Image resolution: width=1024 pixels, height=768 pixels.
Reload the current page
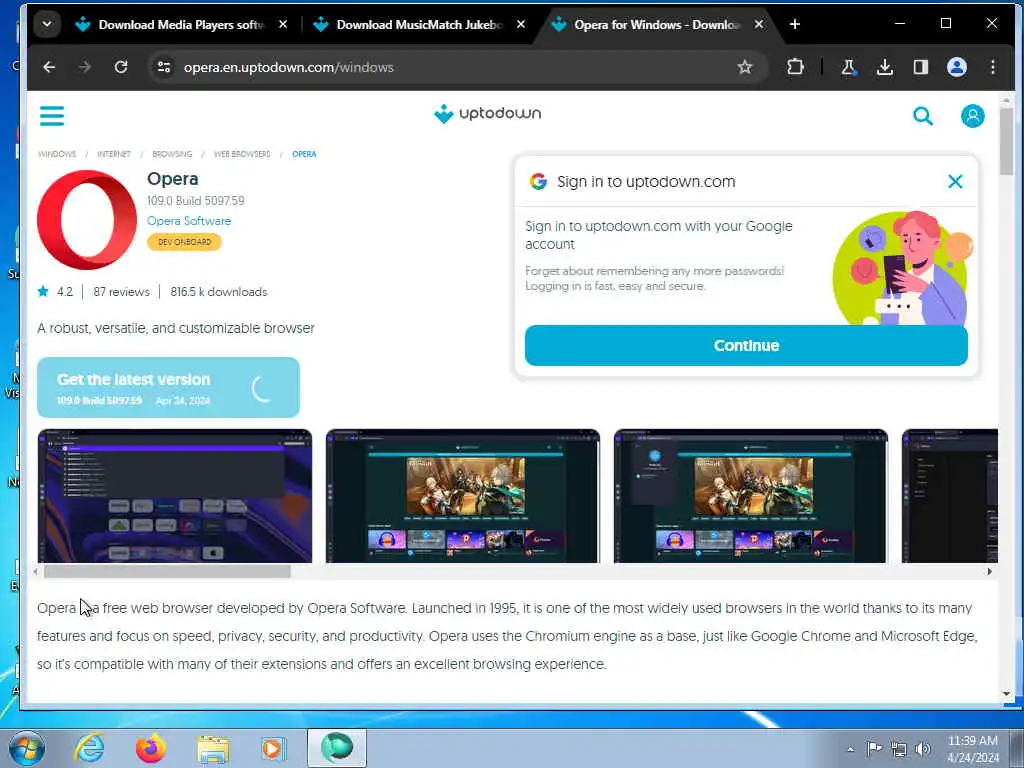[x=121, y=67]
